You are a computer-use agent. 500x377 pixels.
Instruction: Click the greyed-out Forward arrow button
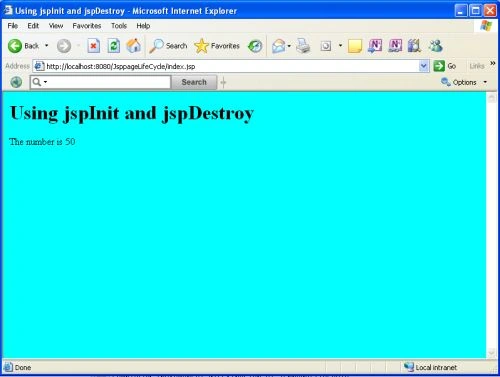coord(64,46)
